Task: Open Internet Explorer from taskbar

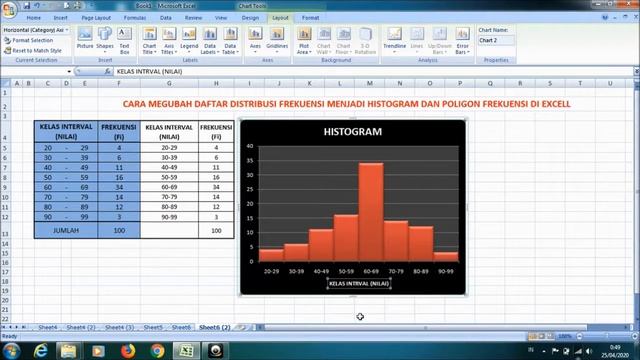Action: pos(40,351)
